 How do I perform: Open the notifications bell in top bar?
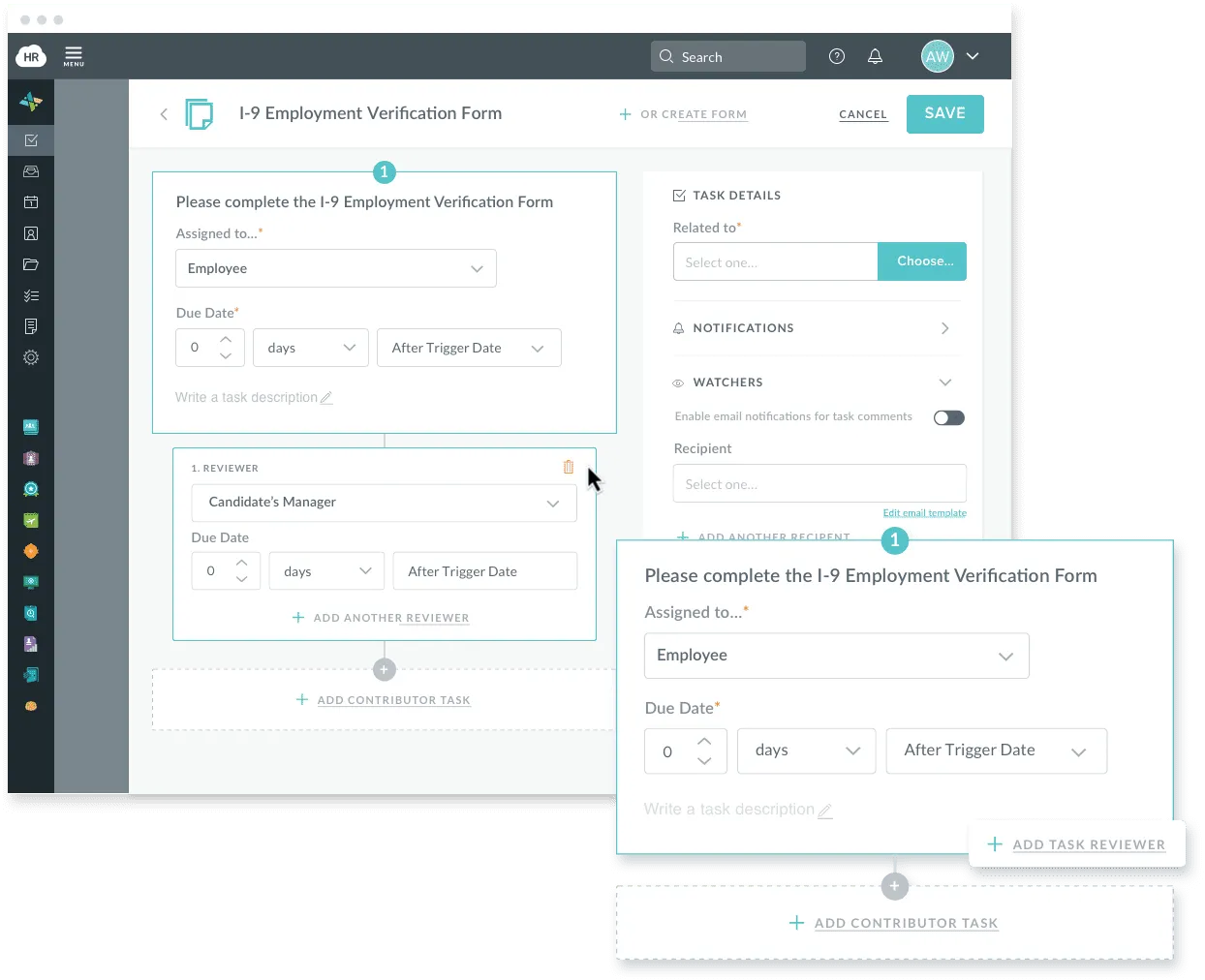[875, 56]
